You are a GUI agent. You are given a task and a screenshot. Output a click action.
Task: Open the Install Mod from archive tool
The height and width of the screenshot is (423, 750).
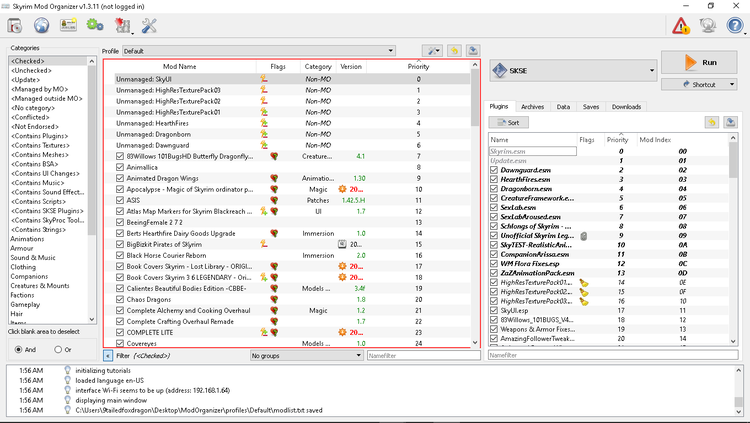click(15, 25)
